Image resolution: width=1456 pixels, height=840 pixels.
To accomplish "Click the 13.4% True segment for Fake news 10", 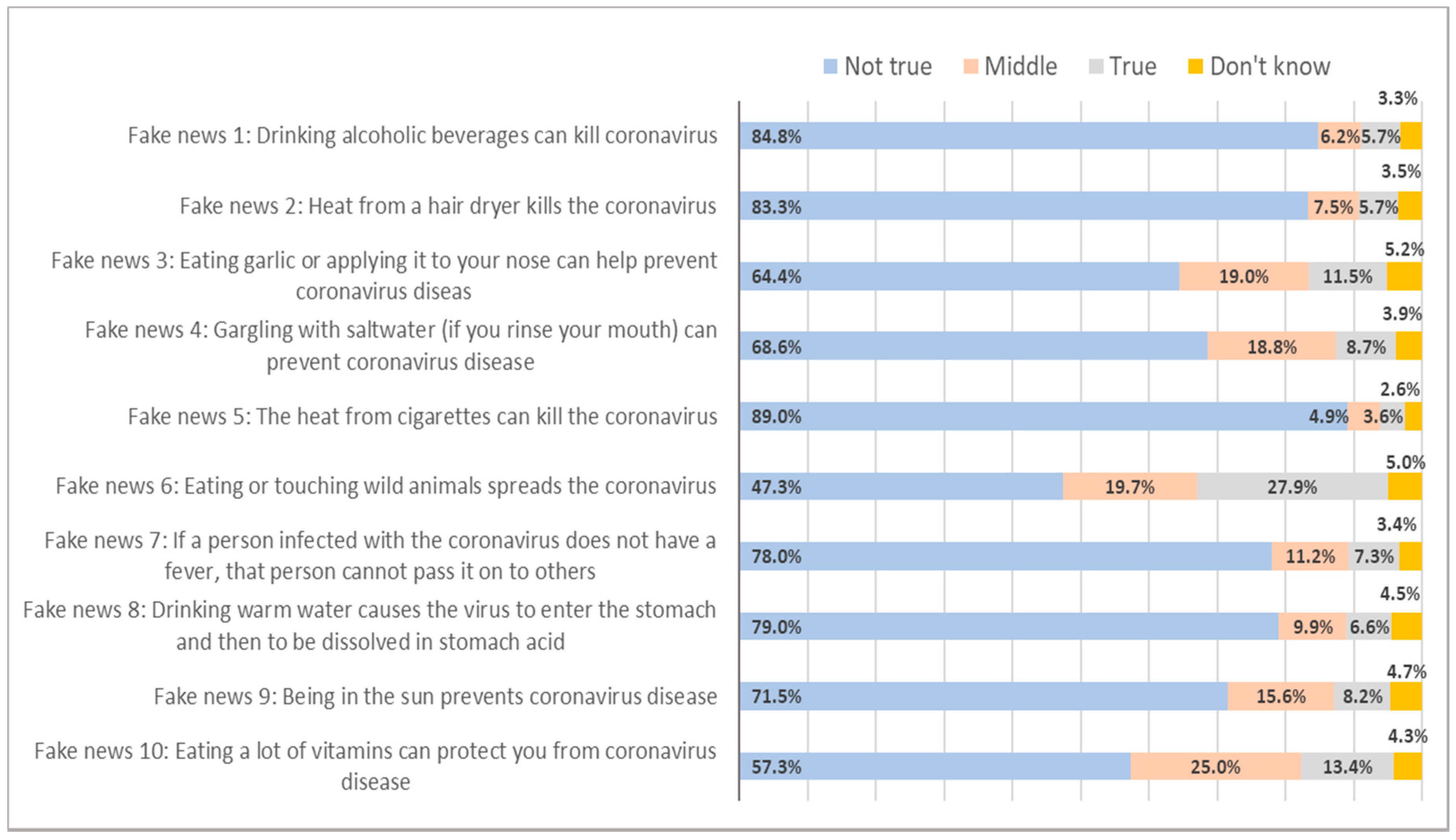I will point(1347,767).
